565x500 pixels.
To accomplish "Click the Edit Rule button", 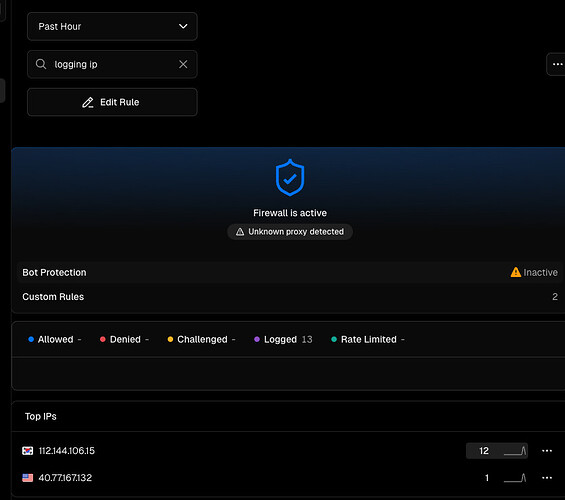I will (x=112, y=102).
